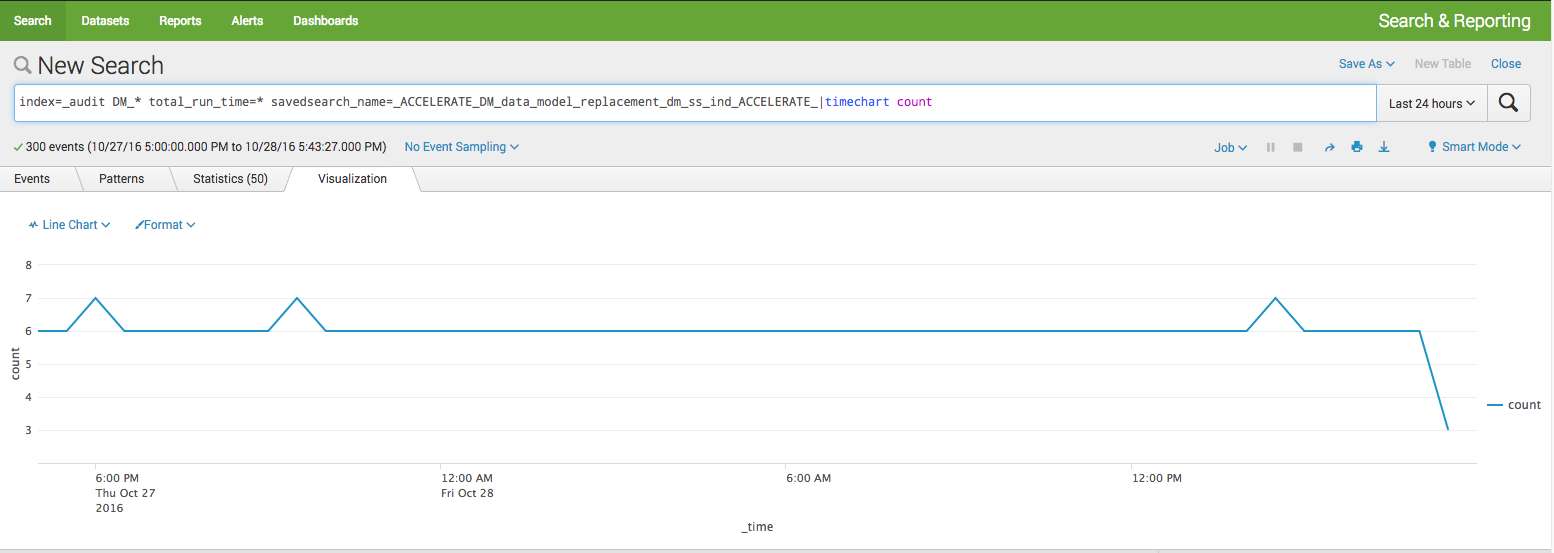Image resolution: width=1554 pixels, height=553 pixels.
Task: Export results with the download icon
Action: 1384,147
